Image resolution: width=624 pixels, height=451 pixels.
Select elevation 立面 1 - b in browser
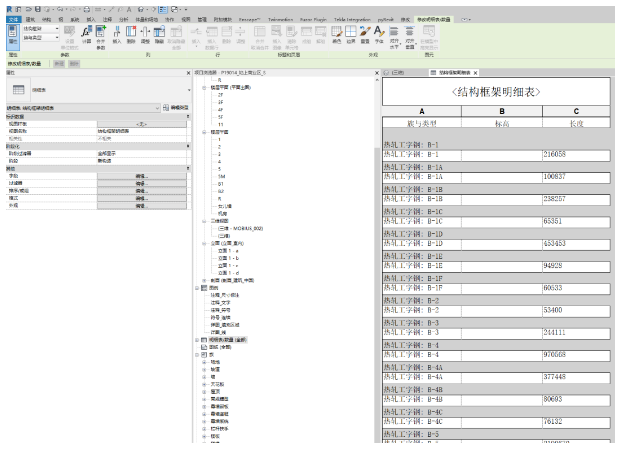pos(228,258)
